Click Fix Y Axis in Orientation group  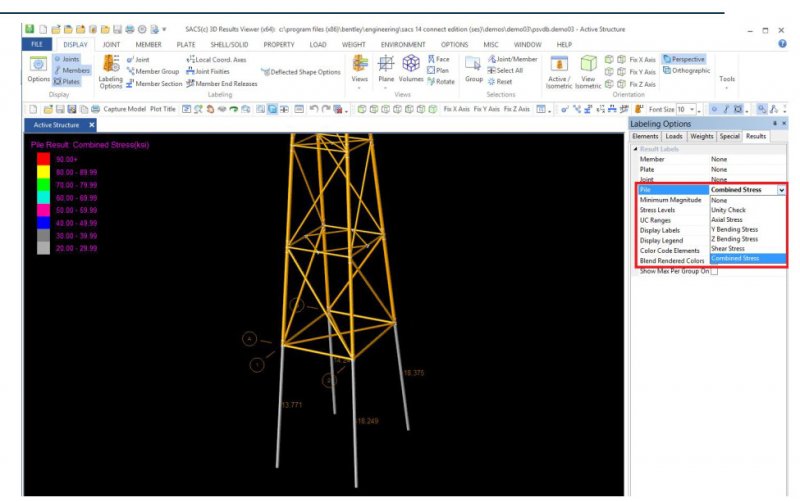pyautogui.click(x=642, y=72)
